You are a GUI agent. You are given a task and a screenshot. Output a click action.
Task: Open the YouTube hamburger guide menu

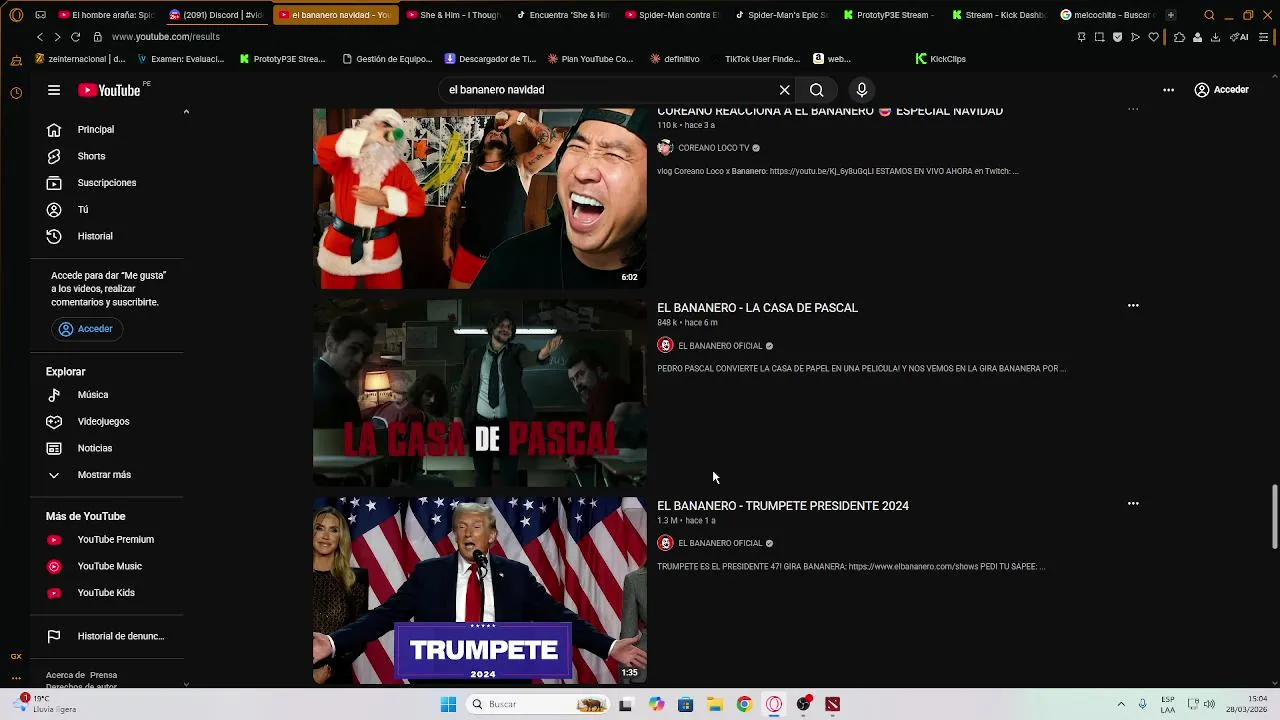point(54,90)
